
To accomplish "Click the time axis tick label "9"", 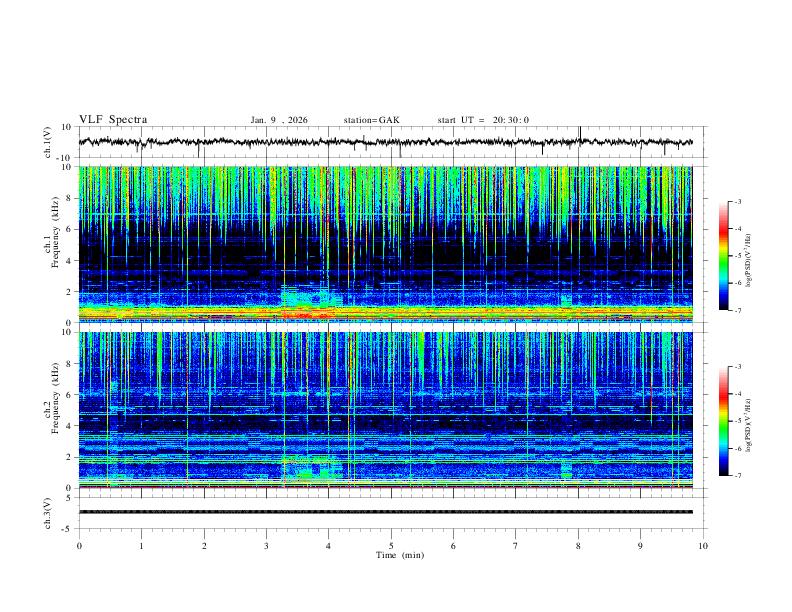I will [640, 546].
